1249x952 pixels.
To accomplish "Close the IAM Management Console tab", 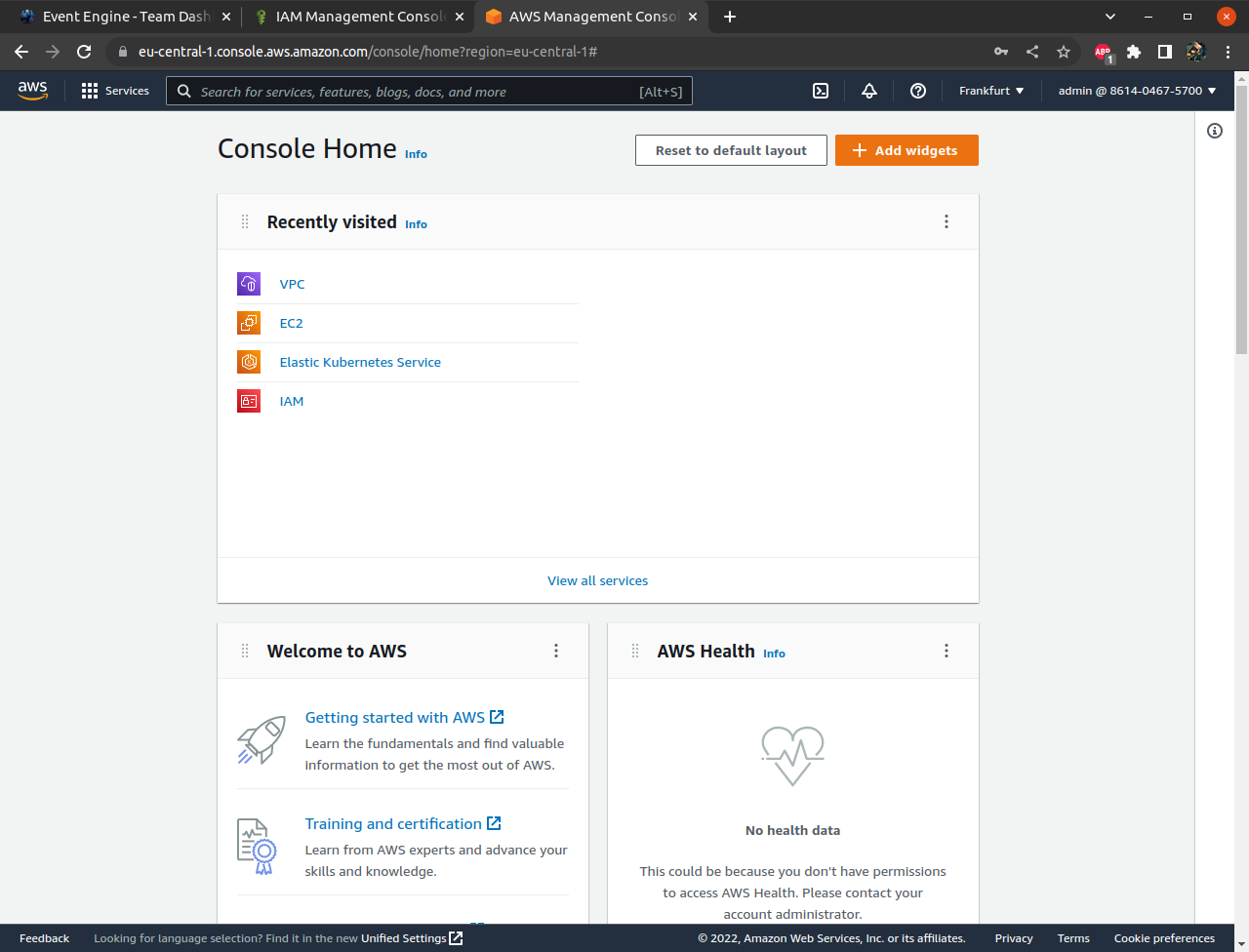I will click(x=460, y=17).
